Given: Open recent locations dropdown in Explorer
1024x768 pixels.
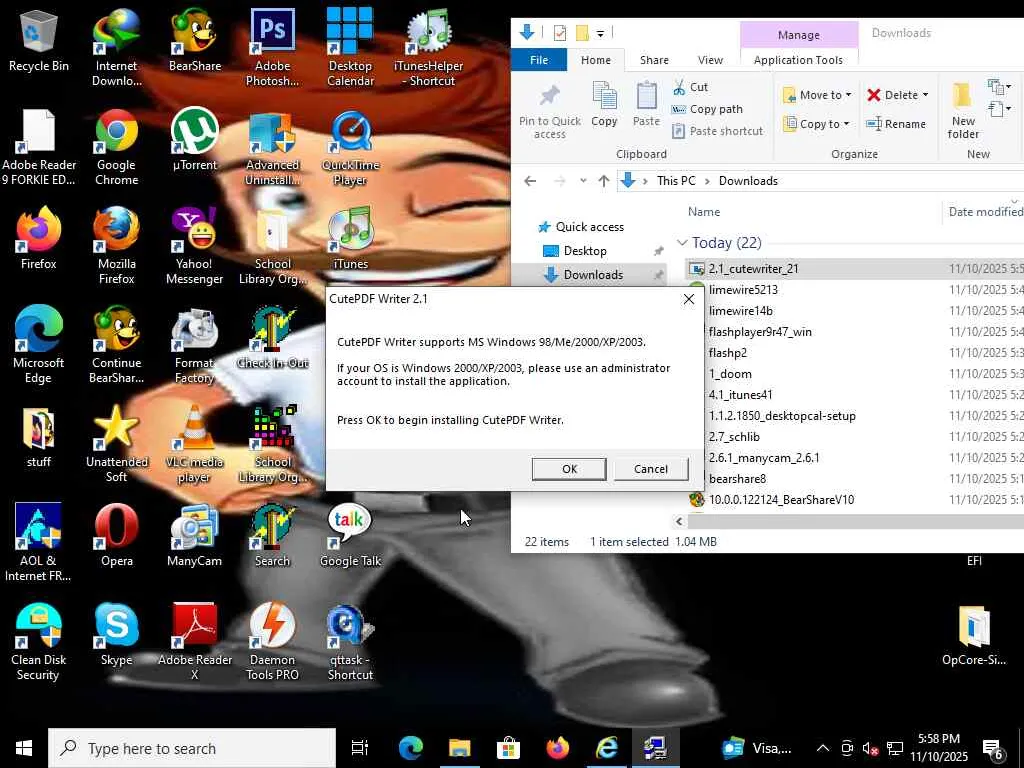Looking at the screenshot, I should pos(583,181).
